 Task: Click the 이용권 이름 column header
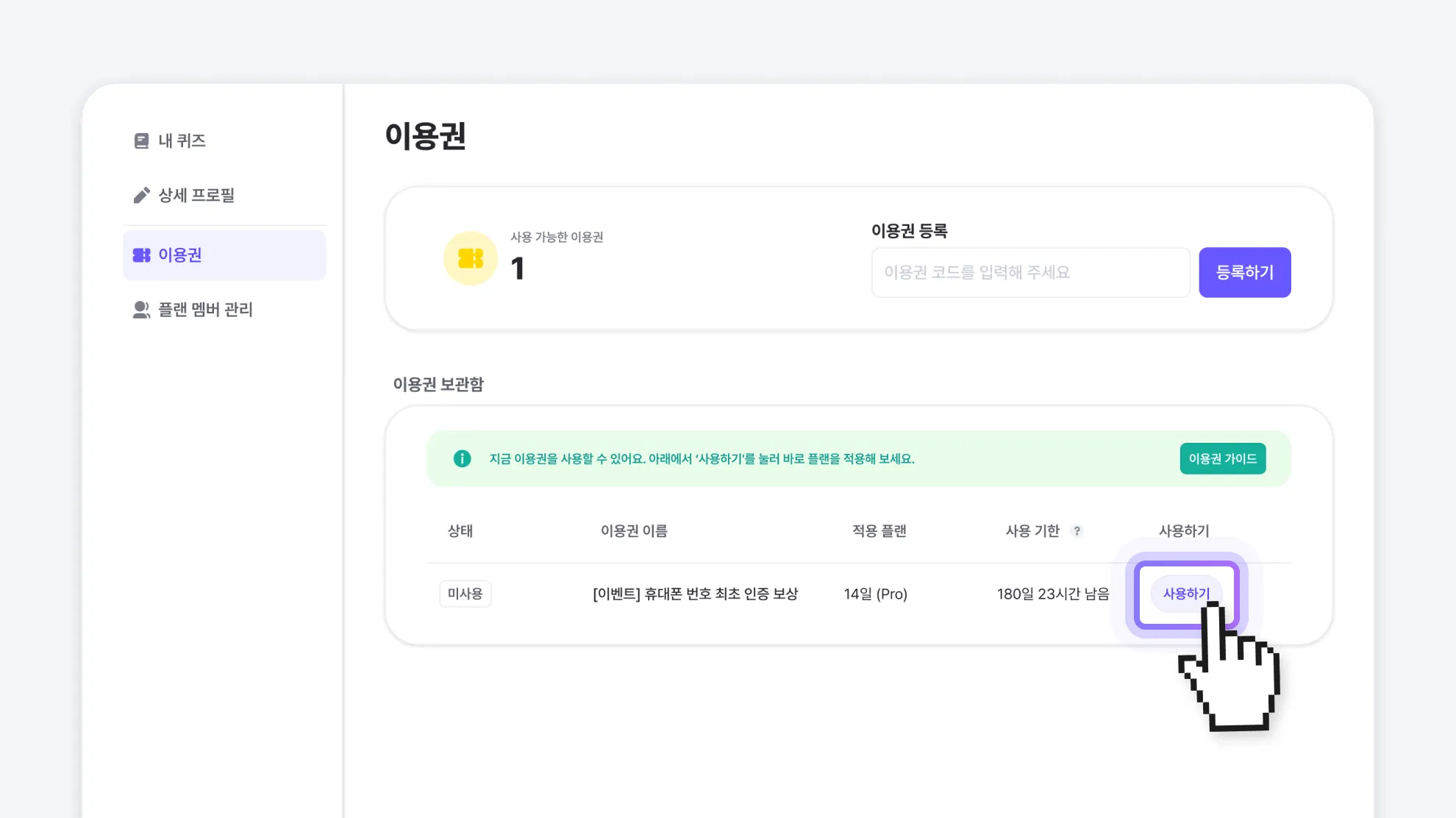634,531
